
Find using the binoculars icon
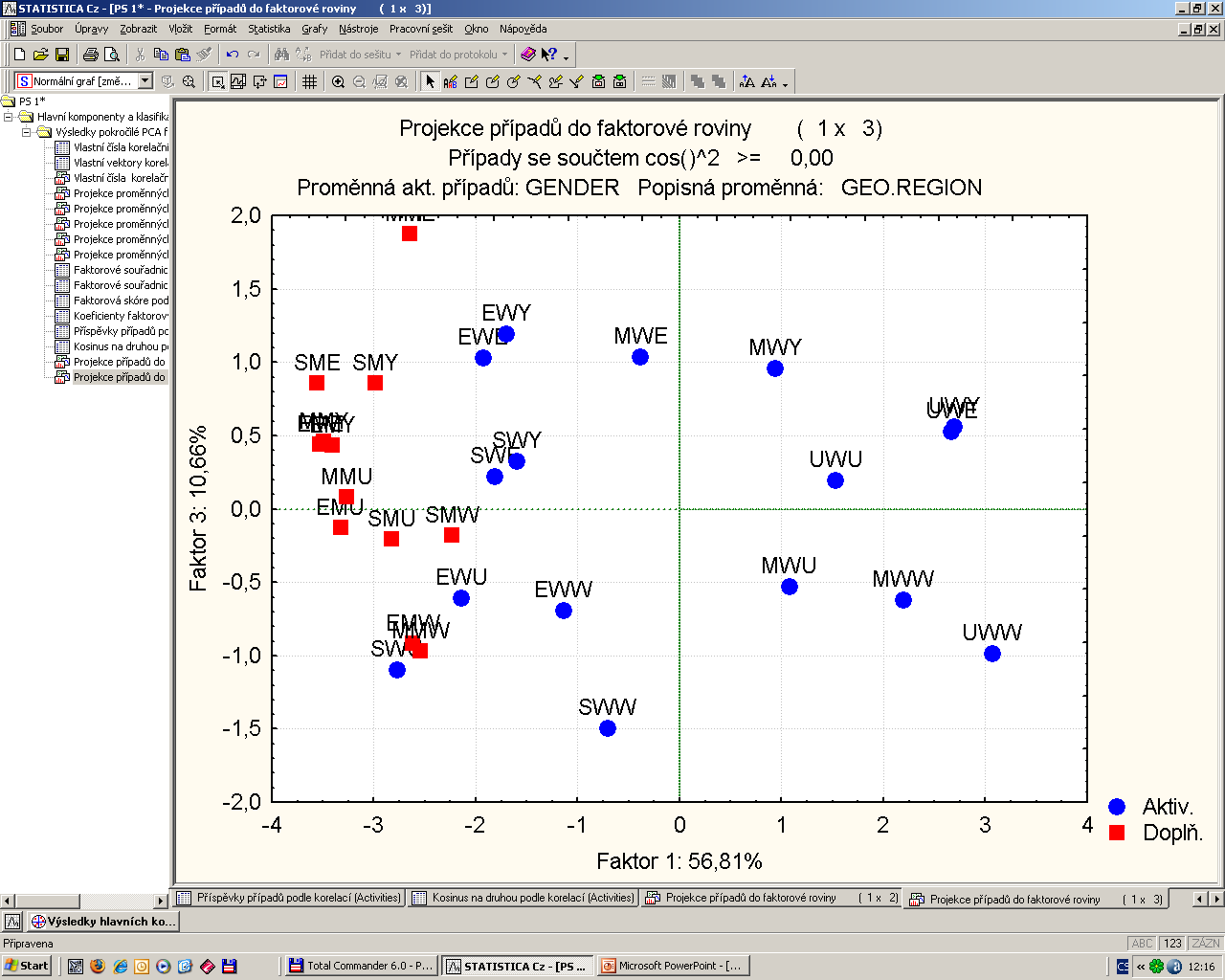tap(281, 55)
